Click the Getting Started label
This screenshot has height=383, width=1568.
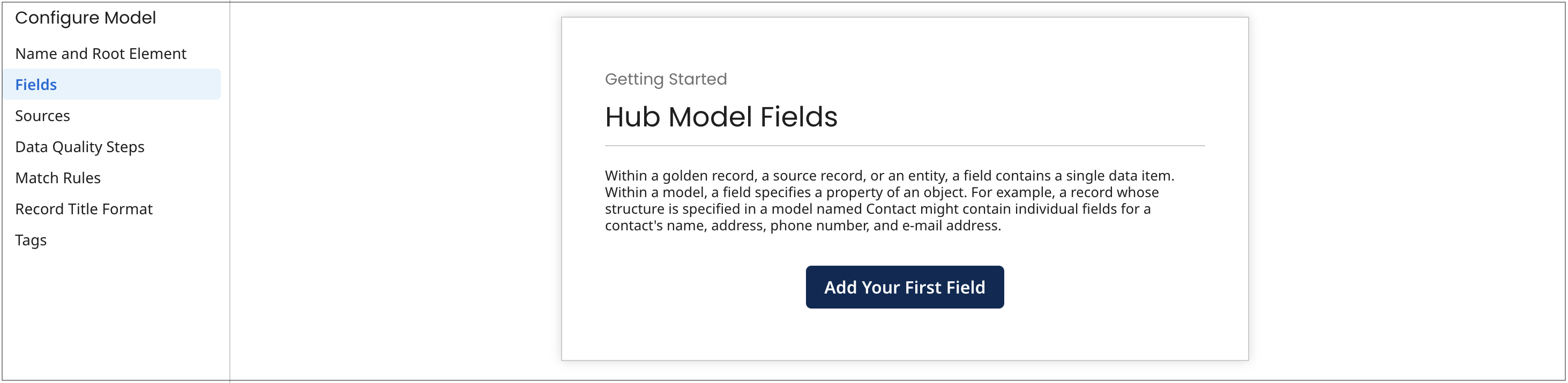pyautogui.click(x=666, y=79)
